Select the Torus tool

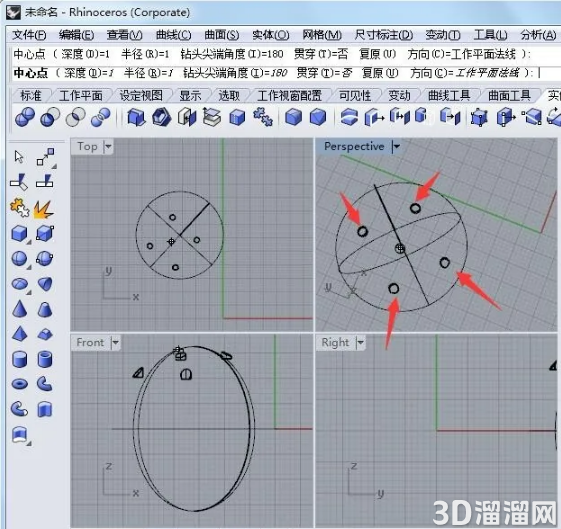[20, 384]
